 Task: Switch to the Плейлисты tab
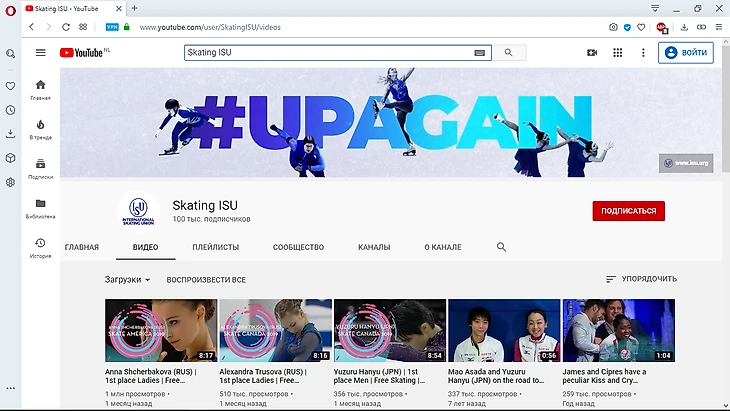pos(215,247)
